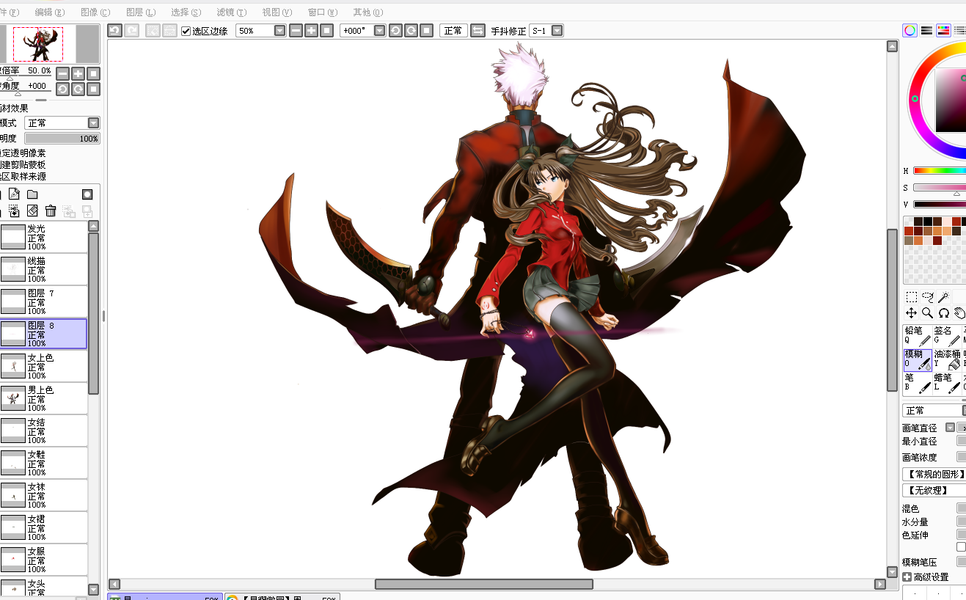Open the 50% zoom dropdown
The width and height of the screenshot is (966, 600).
[280, 31]
